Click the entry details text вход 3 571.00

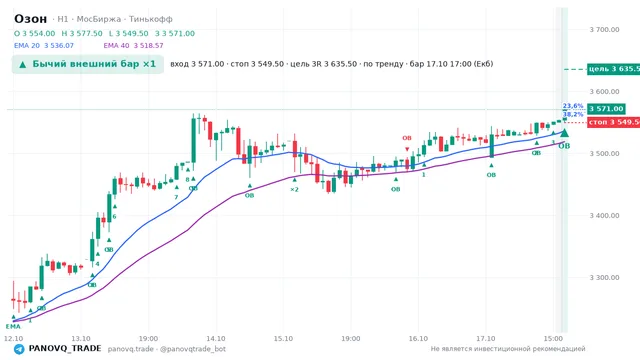[x=197, y=64]
